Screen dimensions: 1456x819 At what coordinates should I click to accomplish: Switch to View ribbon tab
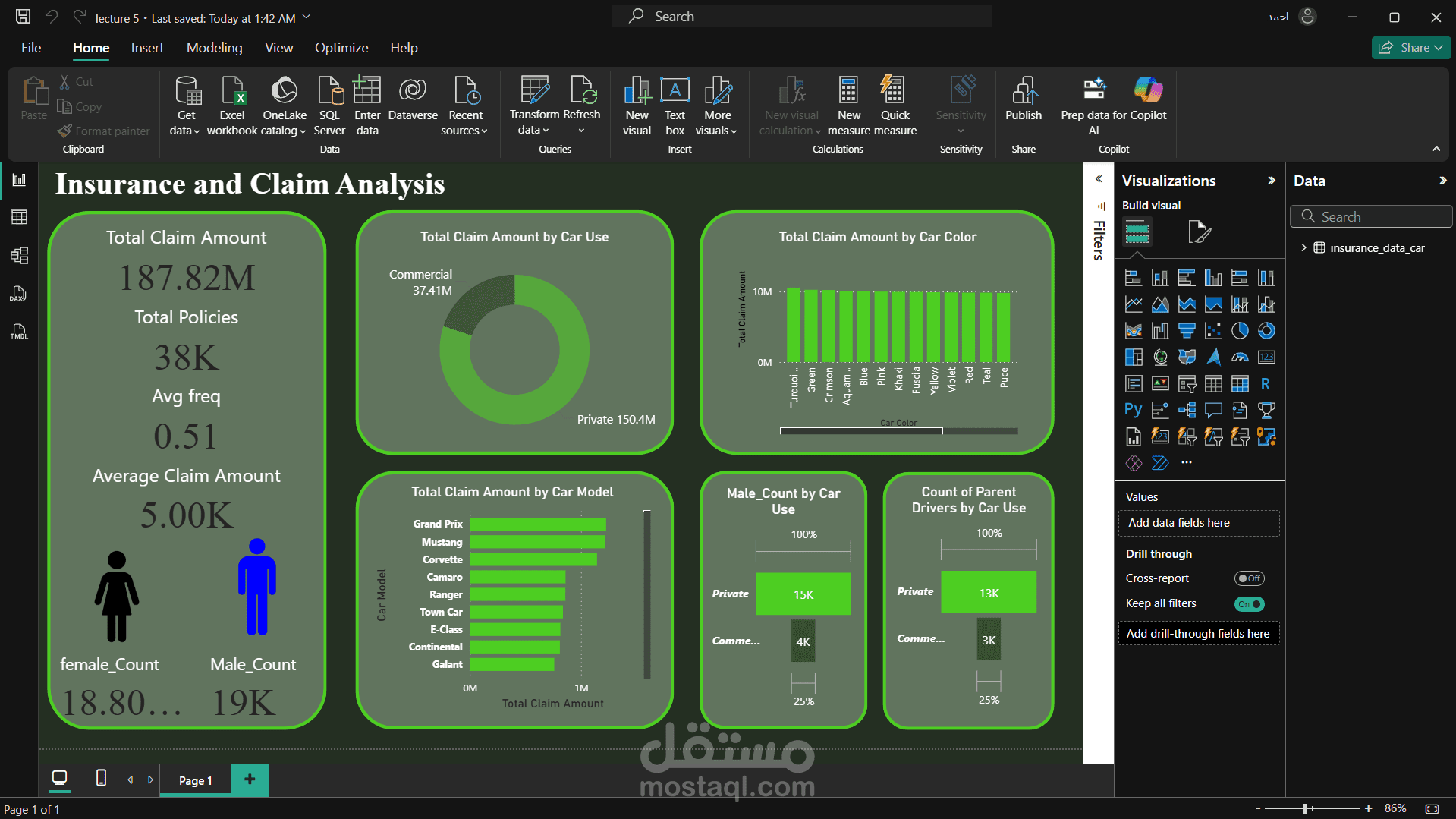point(278,48)
